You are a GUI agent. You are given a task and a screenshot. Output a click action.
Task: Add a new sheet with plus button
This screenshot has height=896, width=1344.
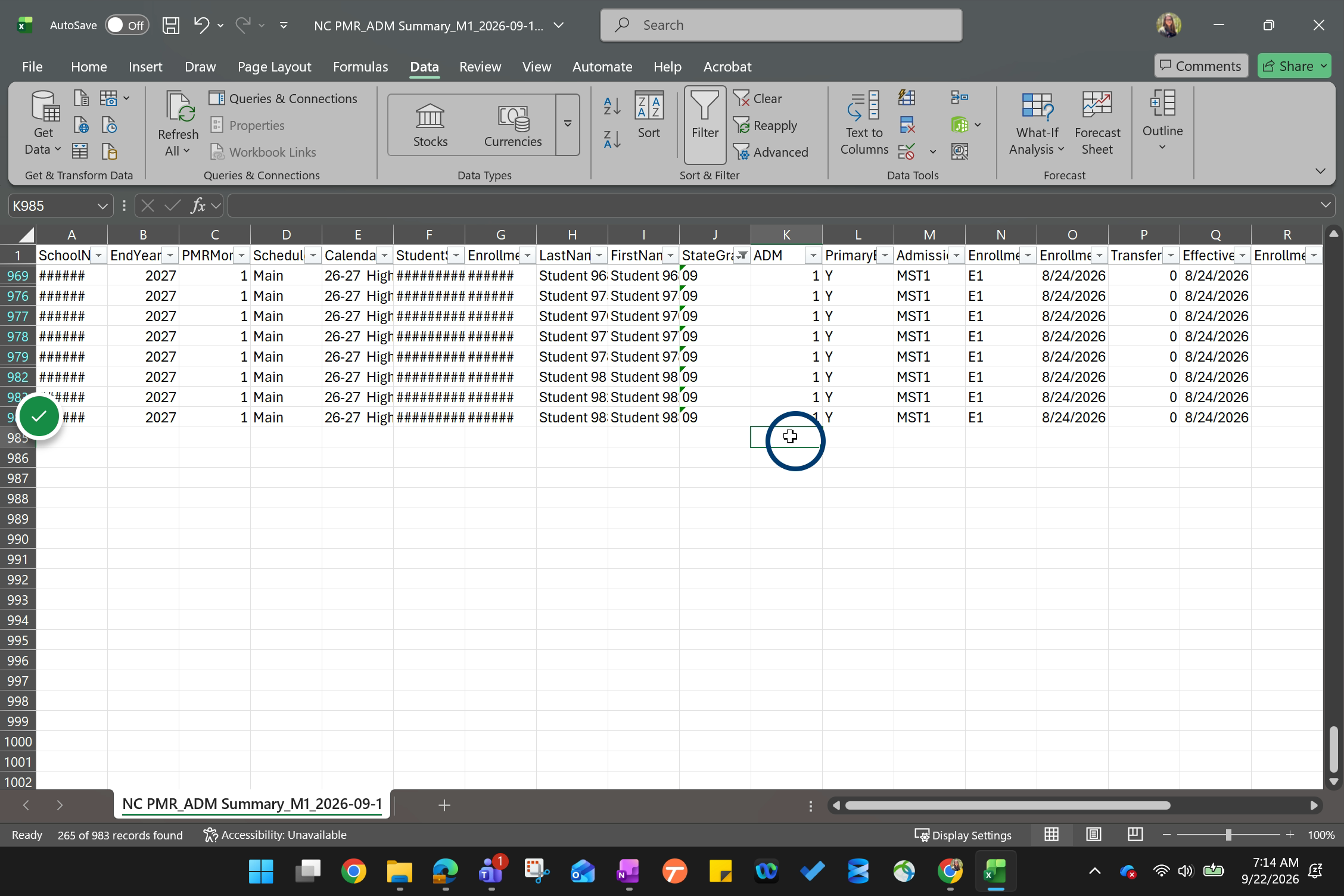(444, 805)
